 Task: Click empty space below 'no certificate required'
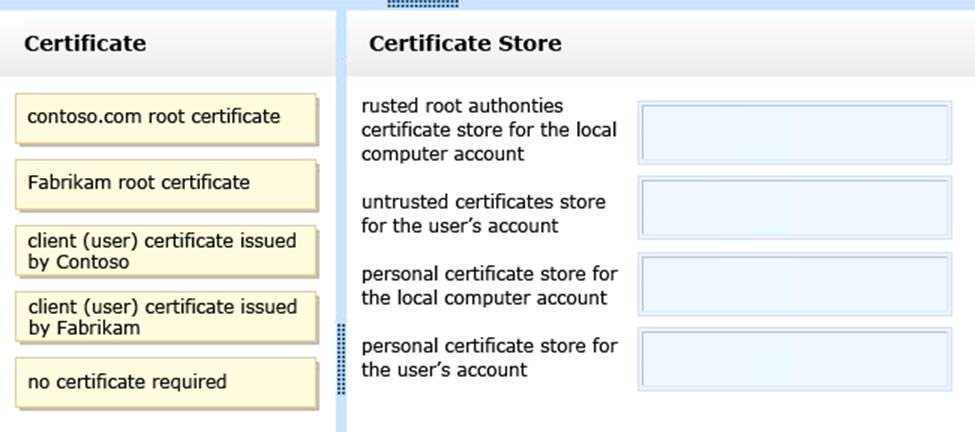click(x=166, y=420)
